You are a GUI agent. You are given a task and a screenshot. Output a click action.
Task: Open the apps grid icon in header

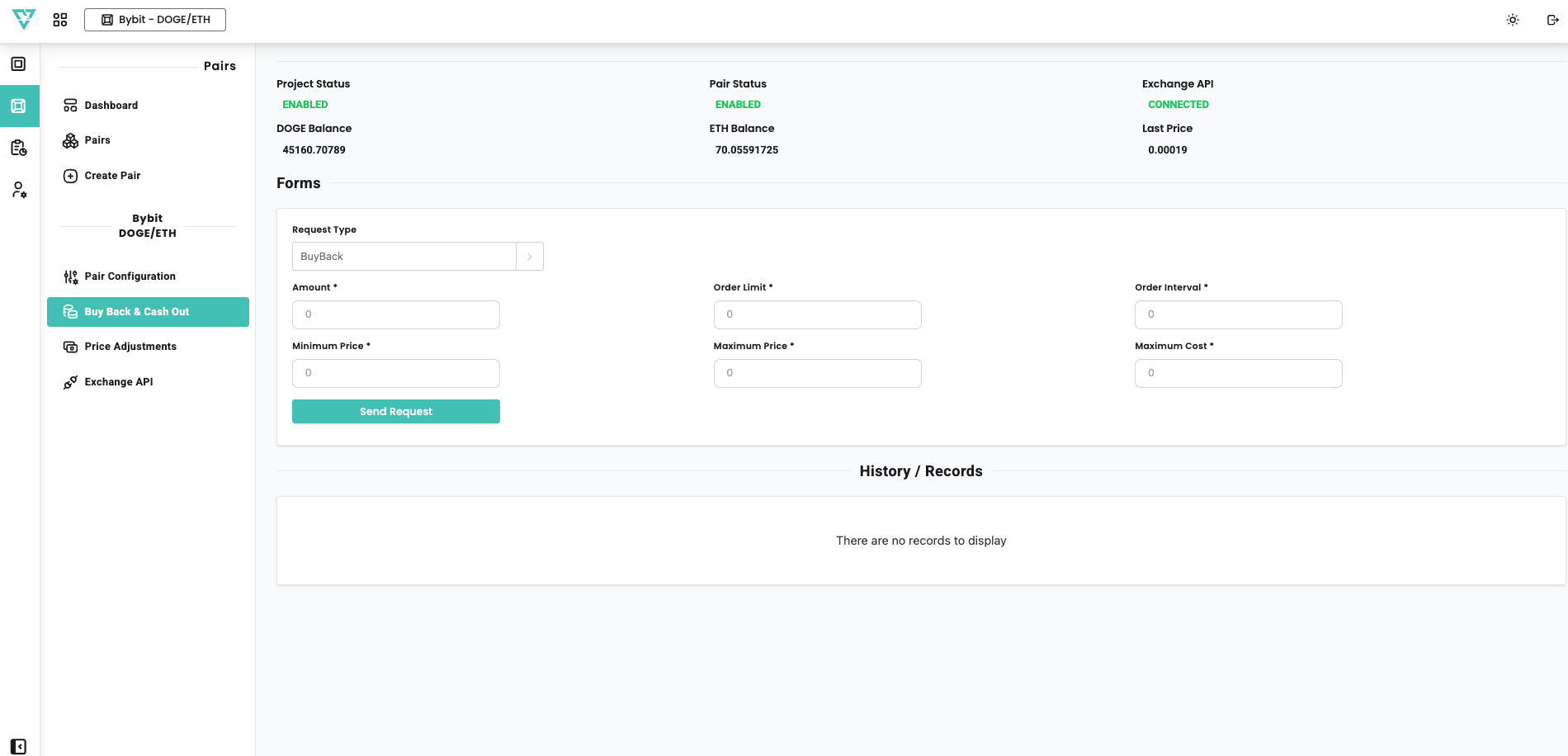(x=60, y=20)
